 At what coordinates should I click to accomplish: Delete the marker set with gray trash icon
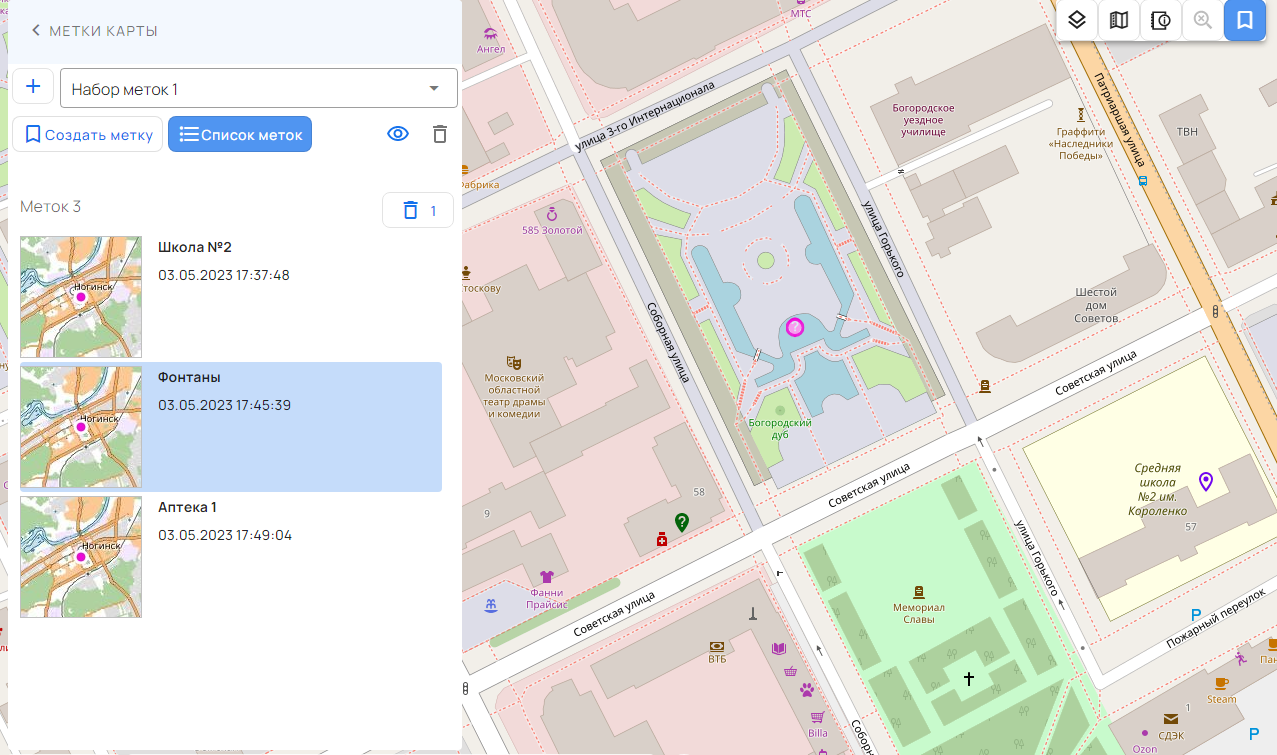pyautogui.click(x=440, y=134)
